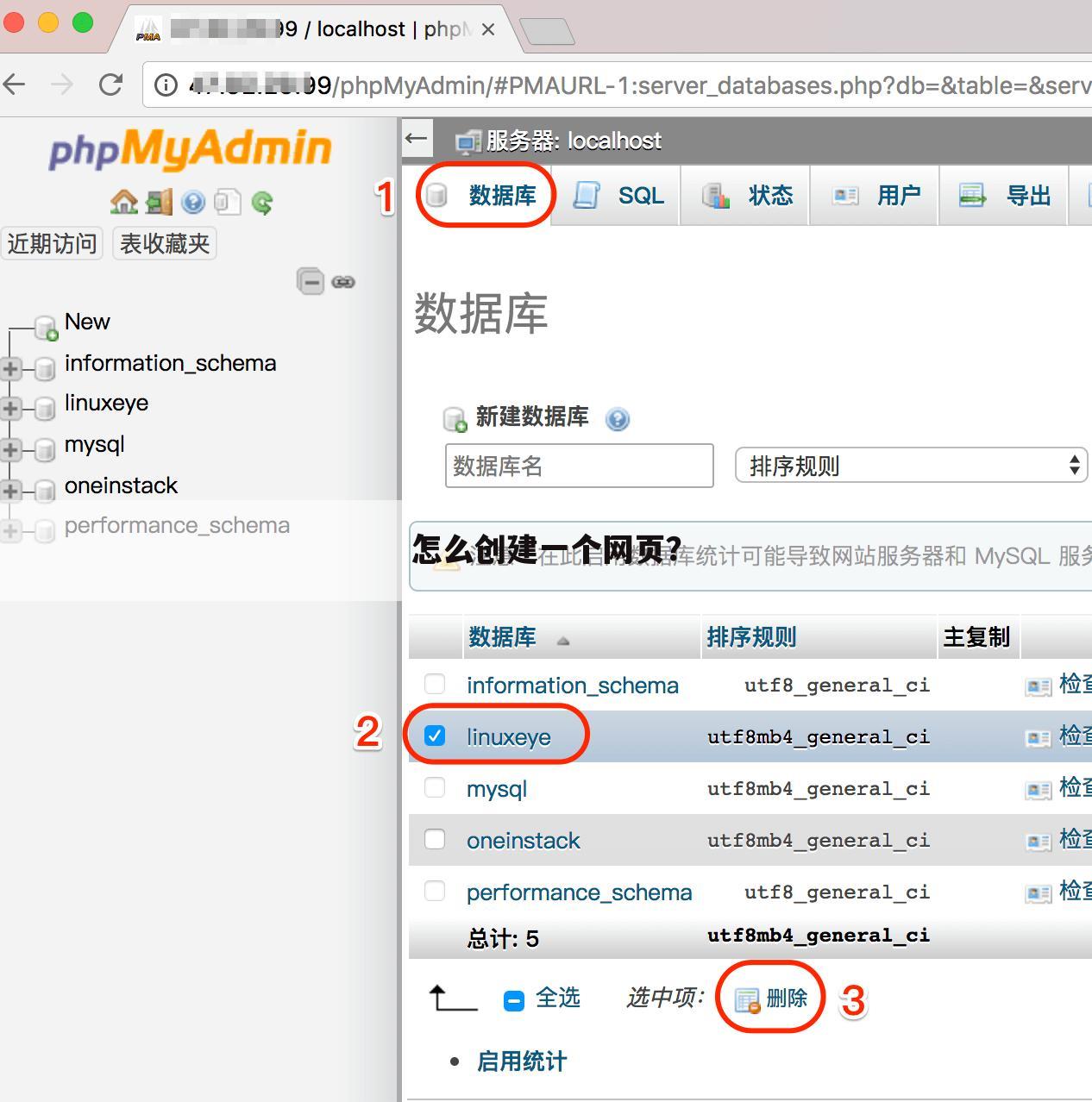Viewport: 1092px width, 1102px height.
Task: Click 检查 privileges icon for linuxeye row
Action: [x=1039, y=738]
